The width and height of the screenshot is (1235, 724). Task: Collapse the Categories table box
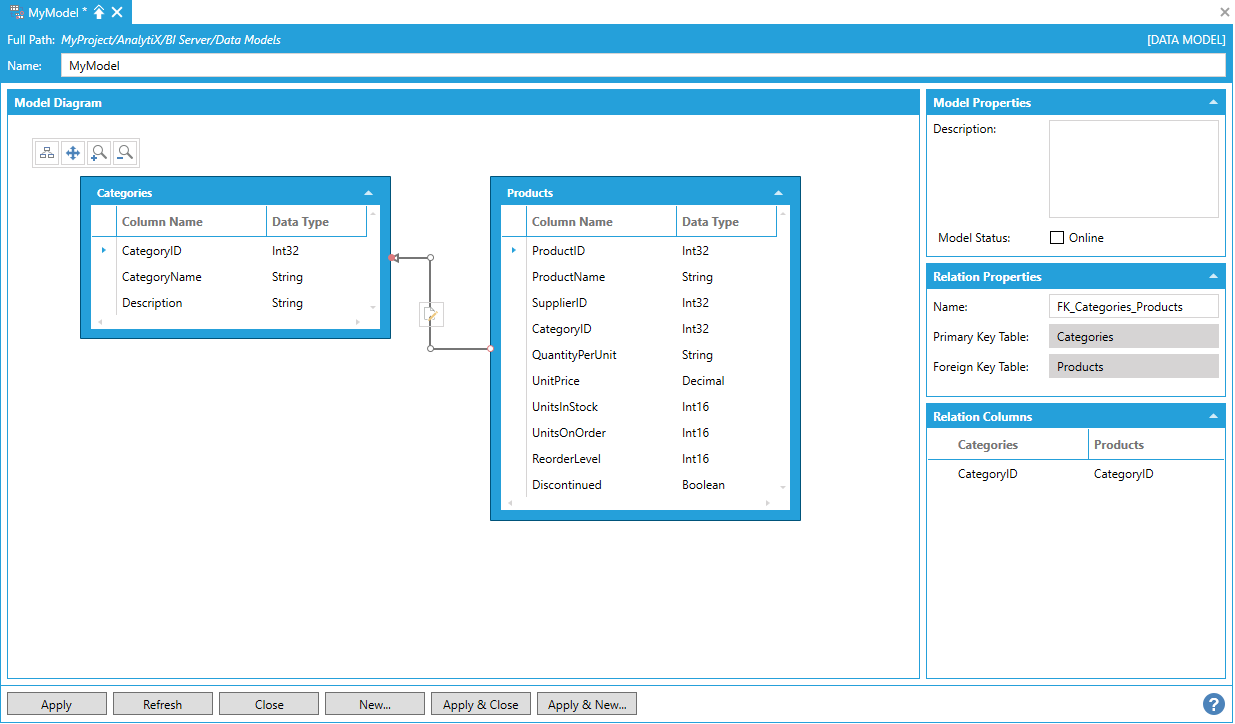tap(368, 193)
